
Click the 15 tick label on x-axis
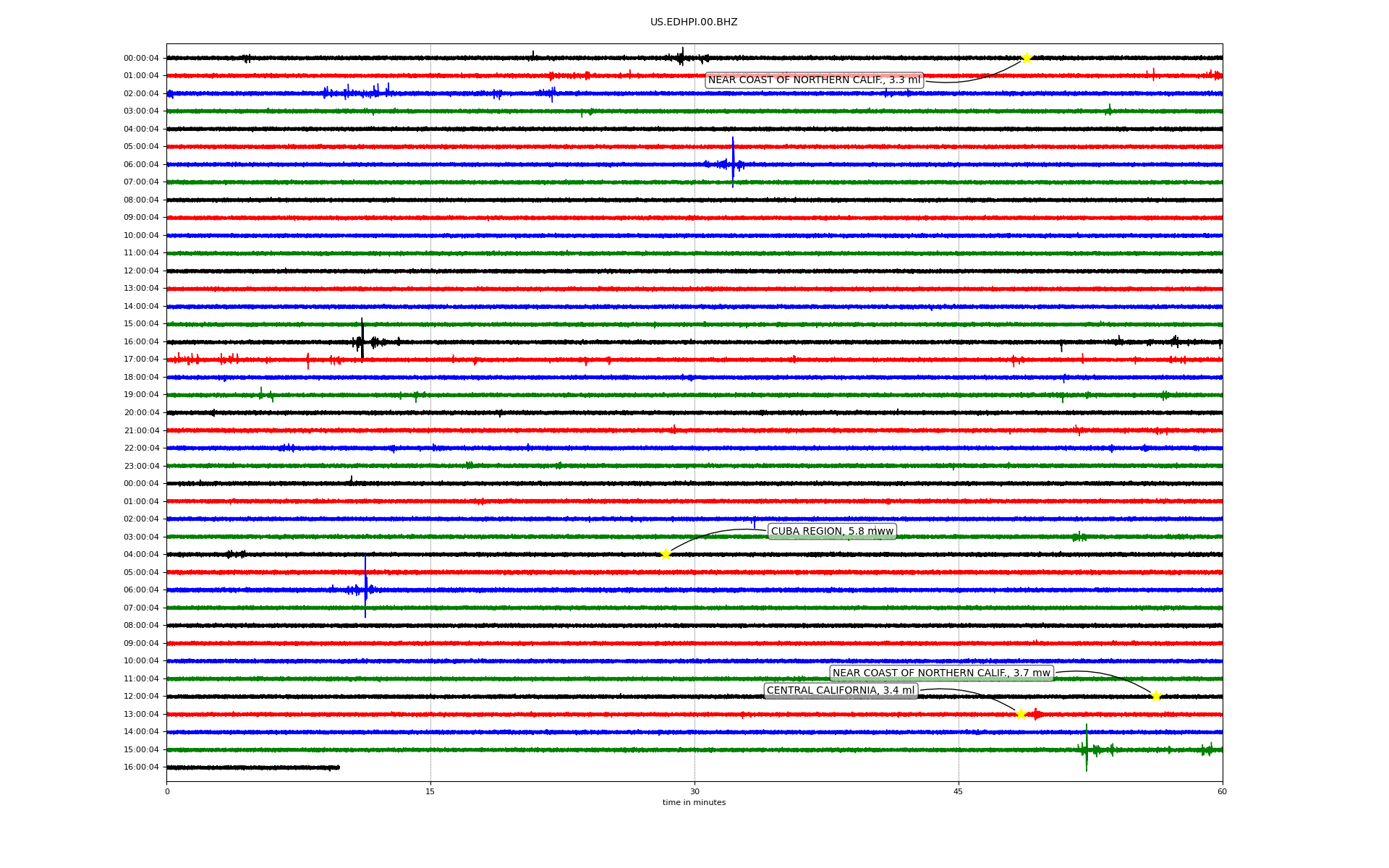click(x=430, y=791)
